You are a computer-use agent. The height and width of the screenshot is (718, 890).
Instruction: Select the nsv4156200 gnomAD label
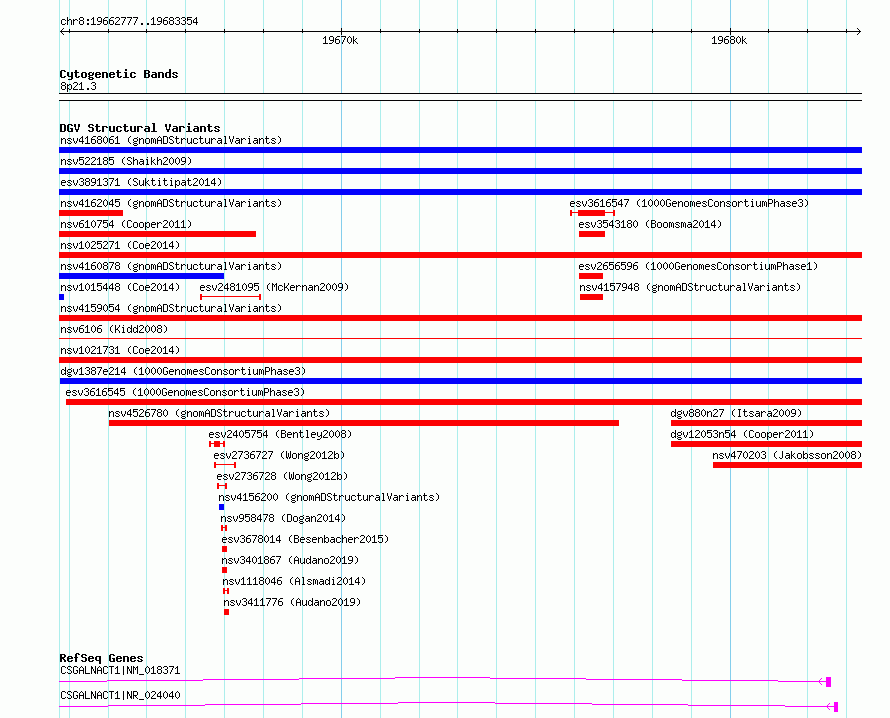tap(329, 497)
